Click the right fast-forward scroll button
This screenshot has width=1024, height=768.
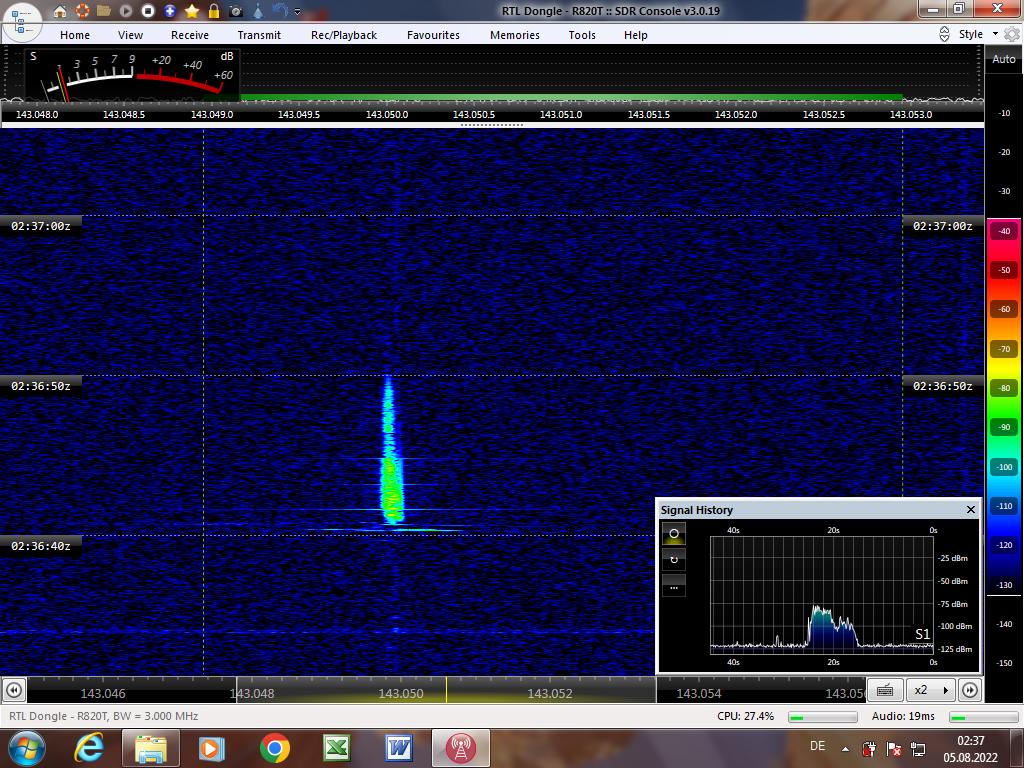pos(970,690)
